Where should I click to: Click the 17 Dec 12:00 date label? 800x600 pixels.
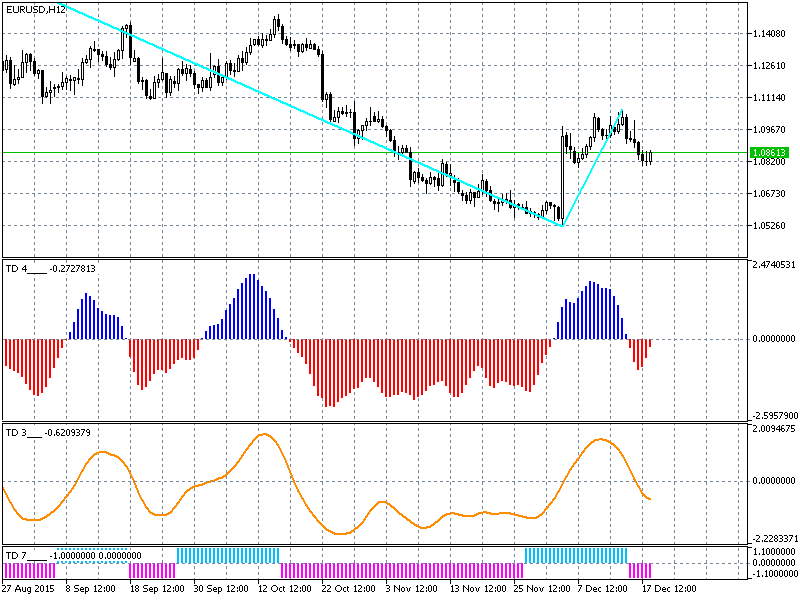pos(669,589)
